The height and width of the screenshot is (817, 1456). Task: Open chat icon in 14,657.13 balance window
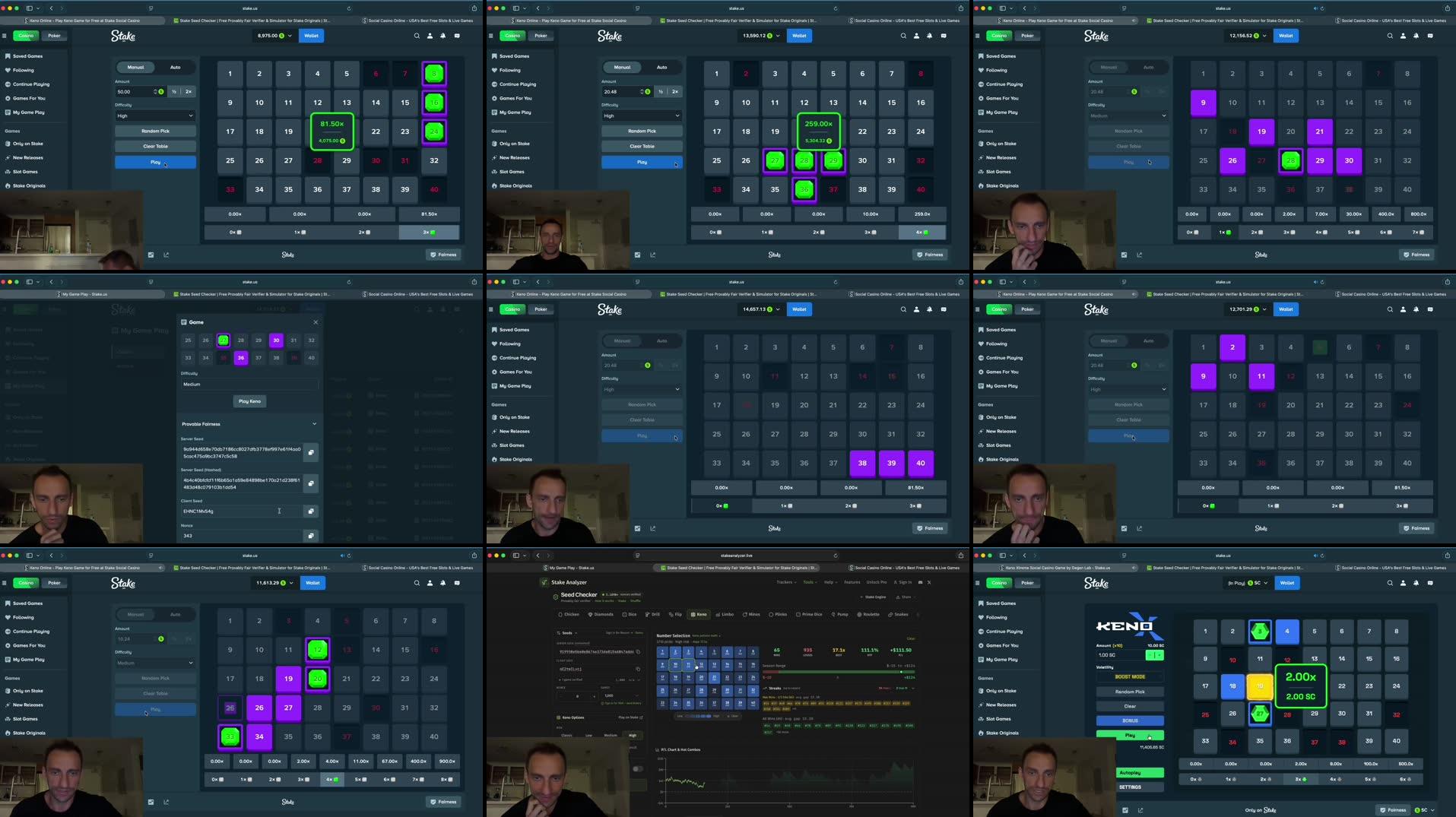pos(944,309)
